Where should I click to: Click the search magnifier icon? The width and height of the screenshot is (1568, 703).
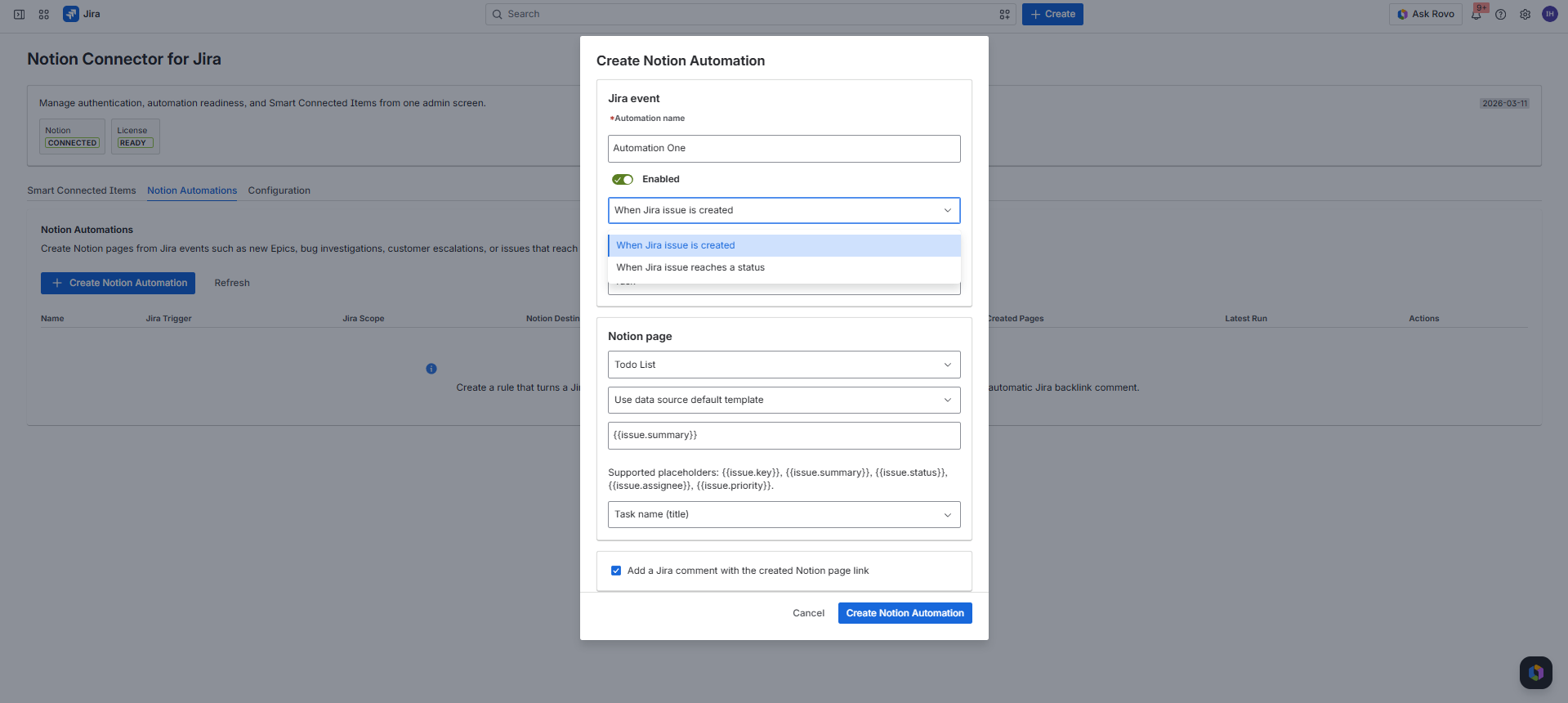coord(497,14)
